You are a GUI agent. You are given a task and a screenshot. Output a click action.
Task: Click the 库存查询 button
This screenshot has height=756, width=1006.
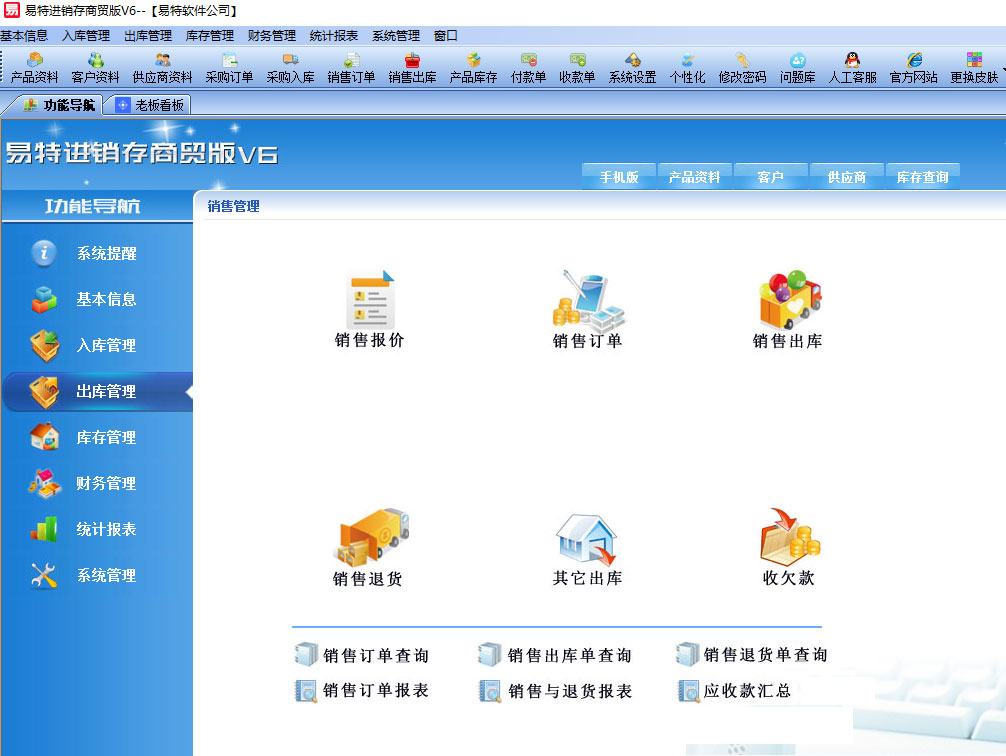click(x=922, y=177)
